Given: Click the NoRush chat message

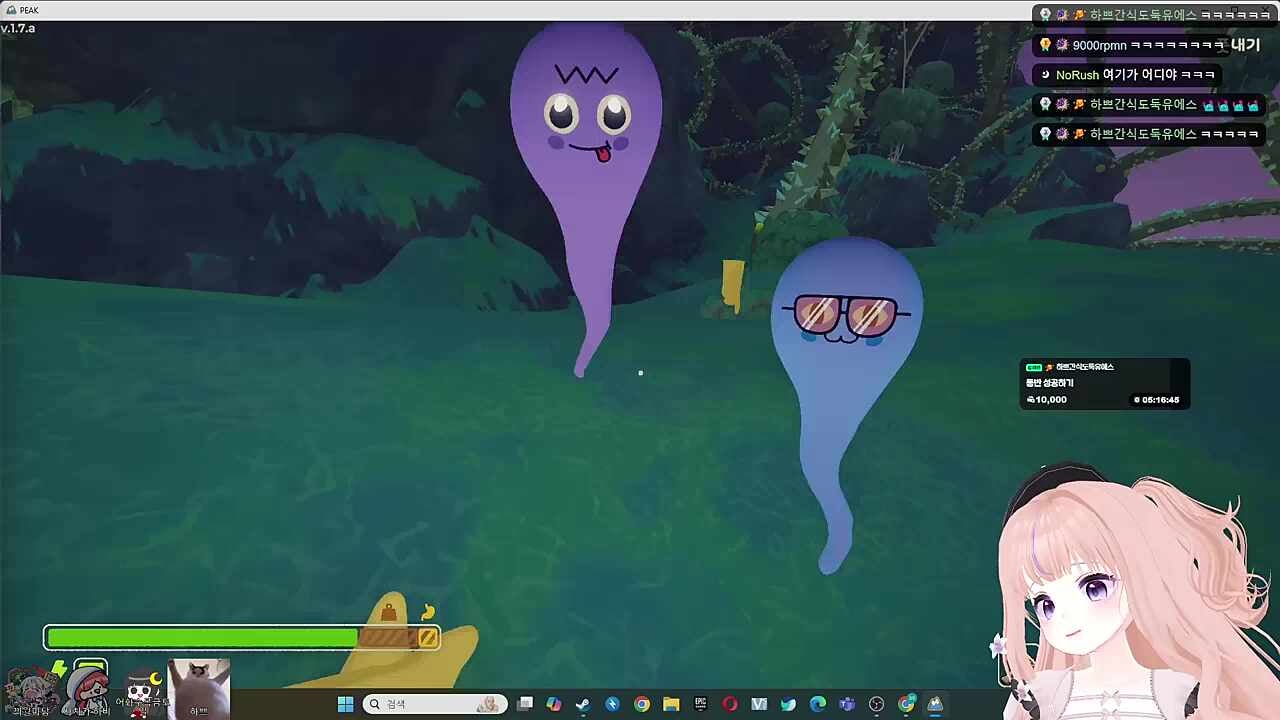Looking at the screenshot, I should [1127, 75].
